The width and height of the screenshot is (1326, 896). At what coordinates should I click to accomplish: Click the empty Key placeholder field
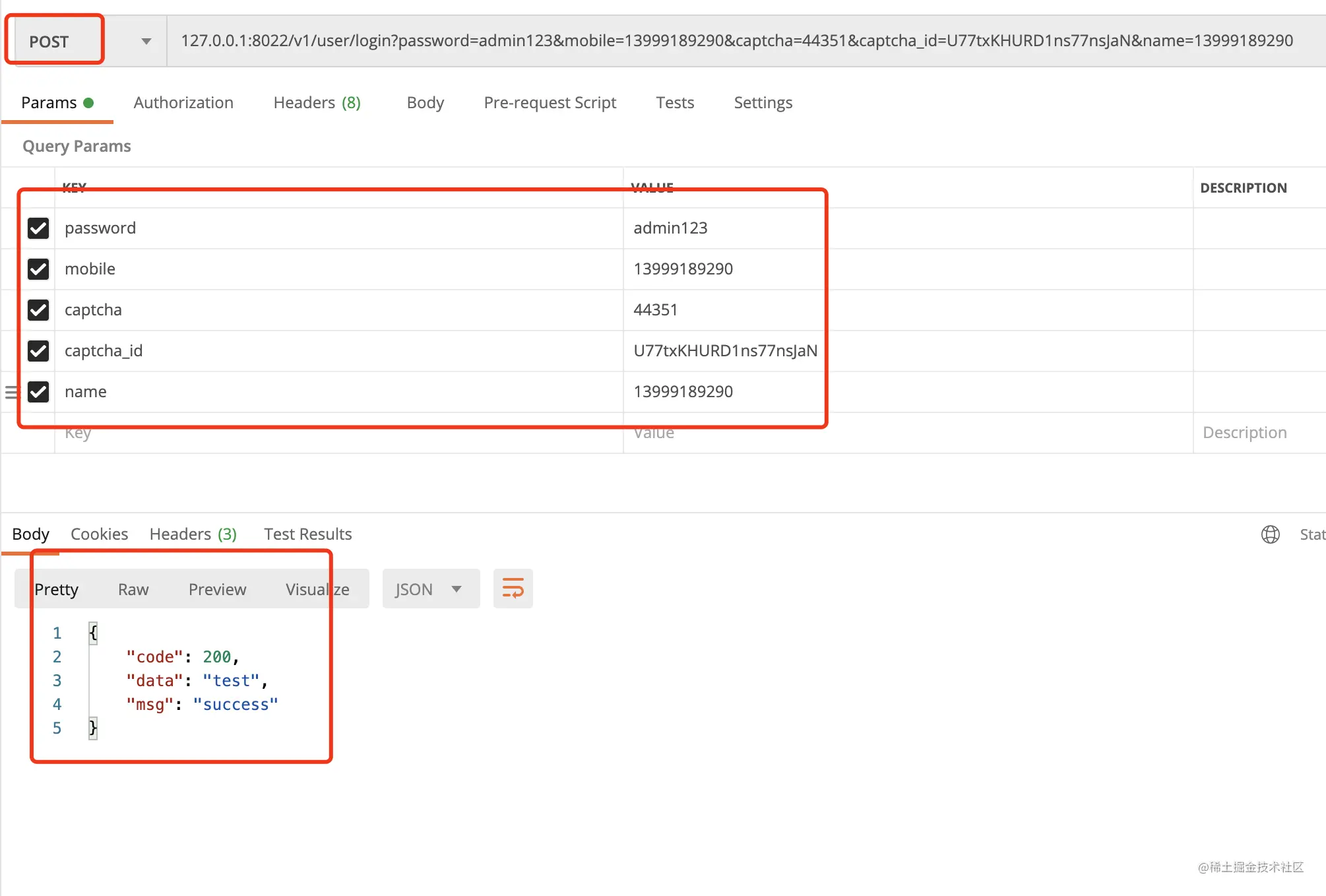tap(339, 433)
